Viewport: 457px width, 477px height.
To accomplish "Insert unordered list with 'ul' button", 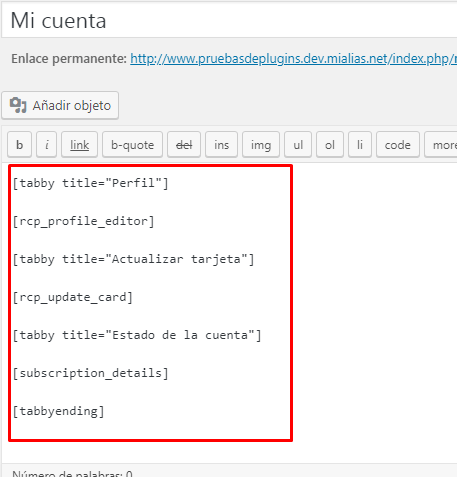I will [298, 145].
